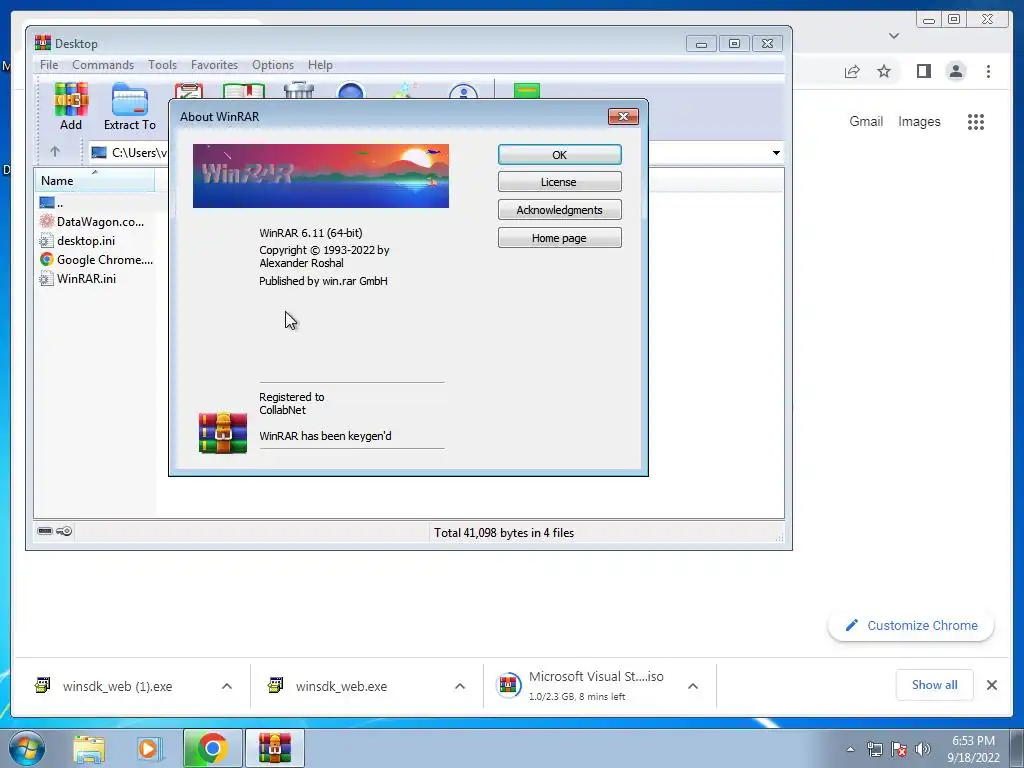This screenshot has height=768, width=1024.
Task: Switch to Chrome in the taskbar
Action: tap(212, 748)
